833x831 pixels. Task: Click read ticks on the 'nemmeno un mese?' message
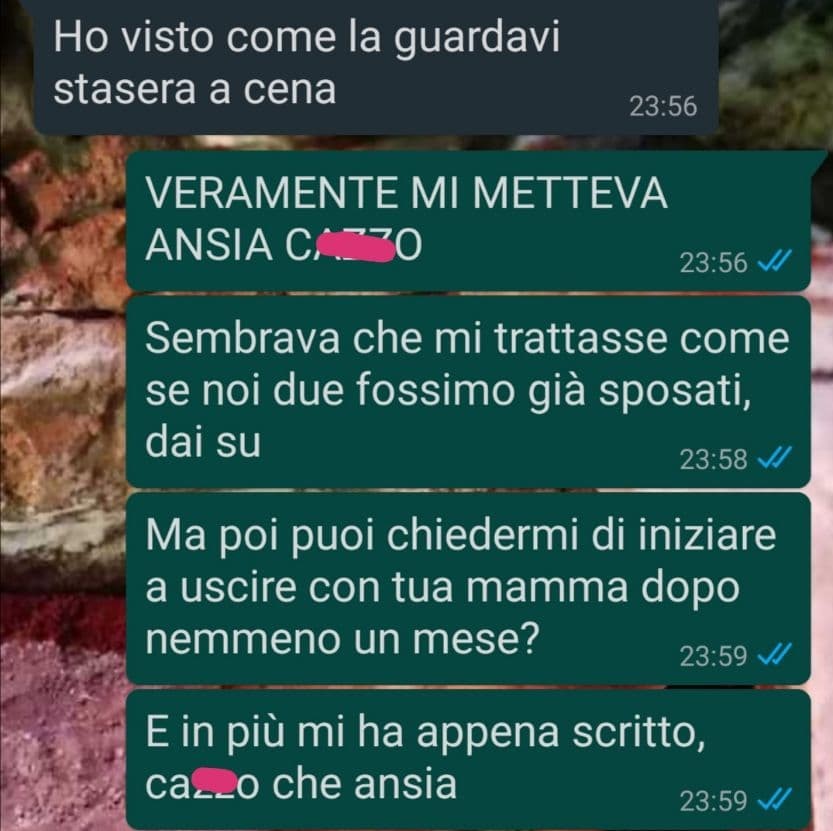[x=774, y=654]
